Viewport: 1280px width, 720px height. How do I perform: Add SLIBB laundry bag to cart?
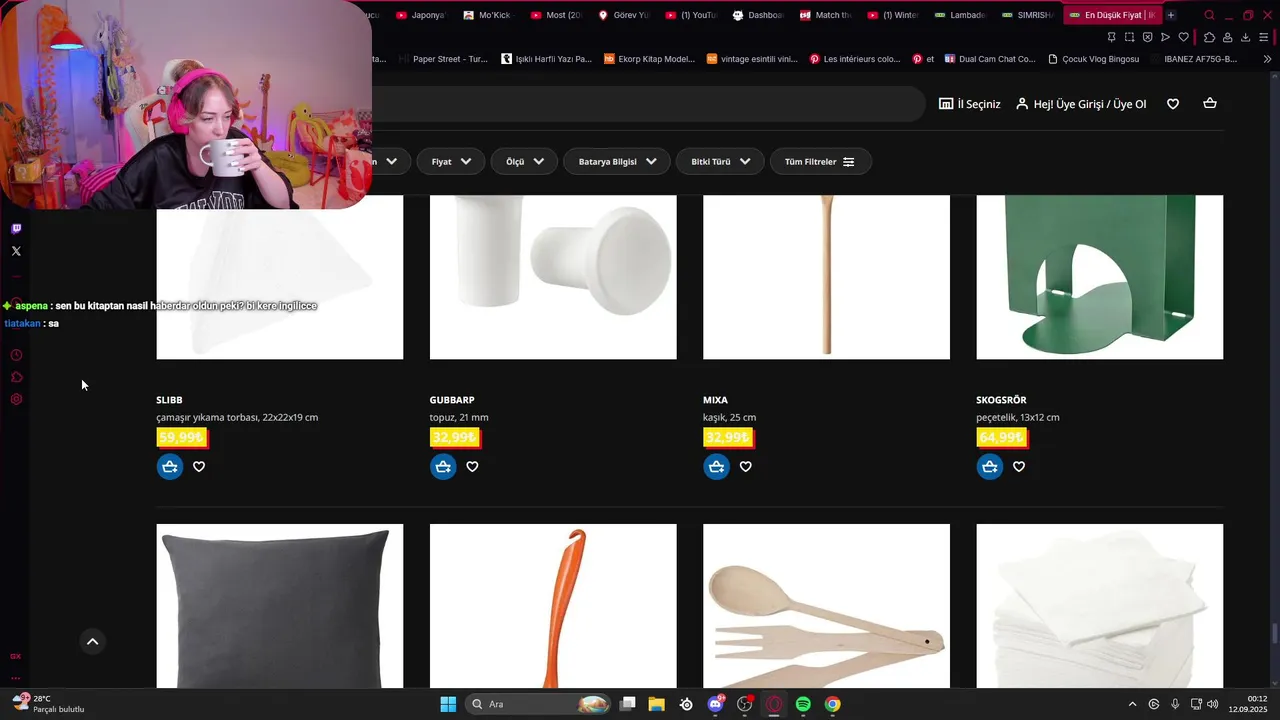170,467
